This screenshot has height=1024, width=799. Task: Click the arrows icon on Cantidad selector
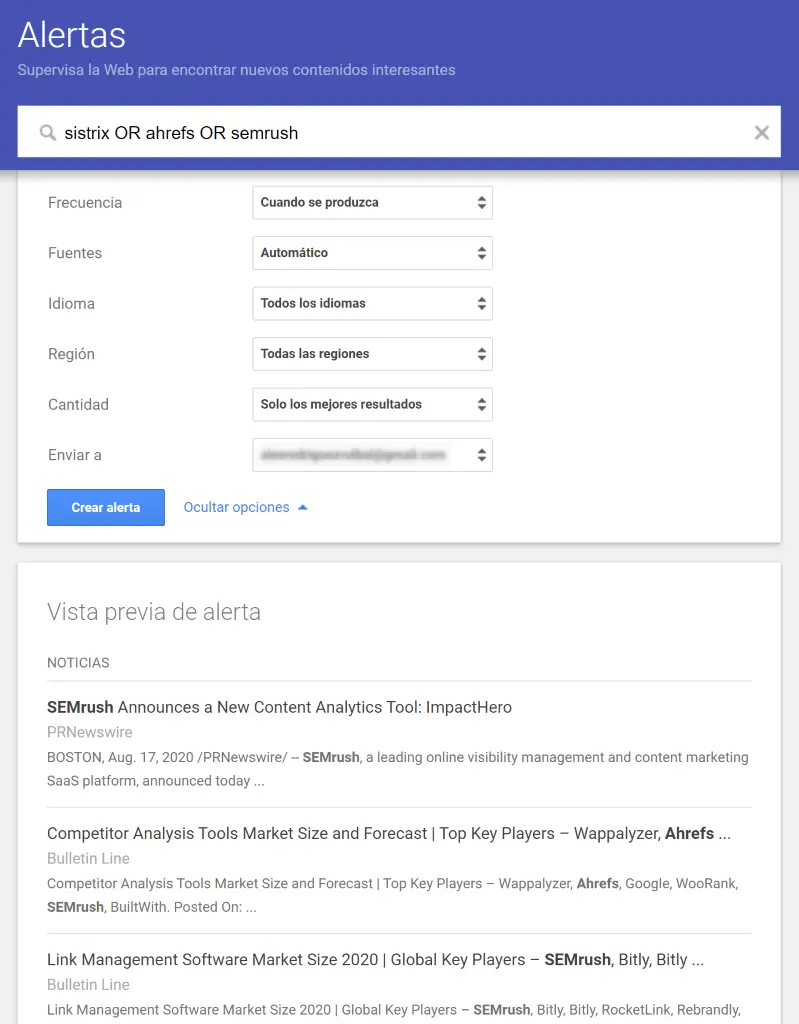click(x=483, y=404)
